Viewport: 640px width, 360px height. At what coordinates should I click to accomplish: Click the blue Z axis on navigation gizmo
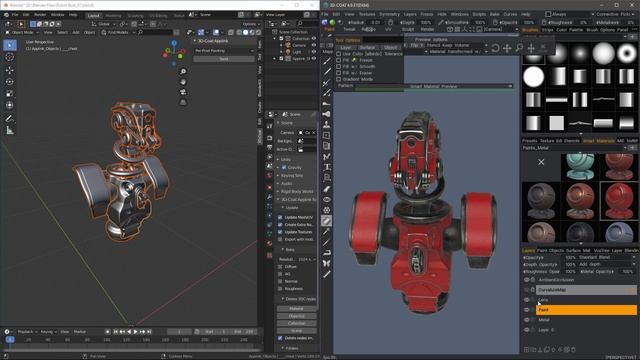[x=174, y=42]
